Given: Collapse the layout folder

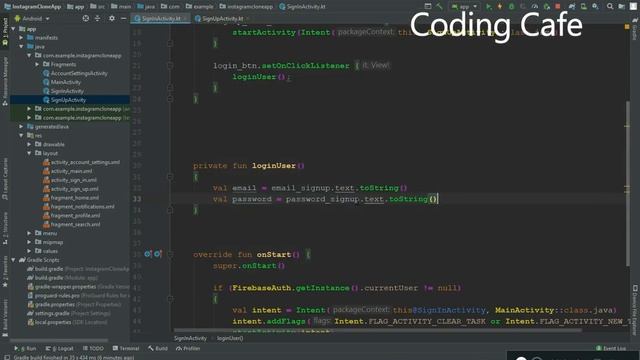Looking at the screenshot, I should 29,153.
